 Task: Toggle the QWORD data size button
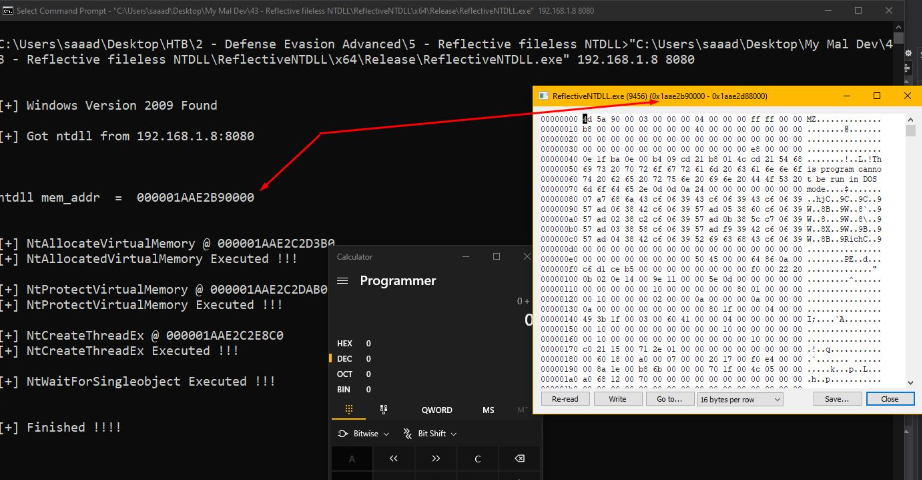tap(436, 410)
